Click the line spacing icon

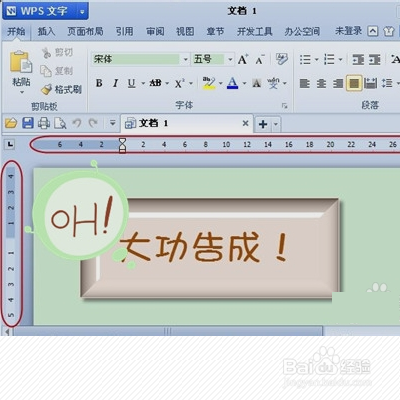[387, 83]
